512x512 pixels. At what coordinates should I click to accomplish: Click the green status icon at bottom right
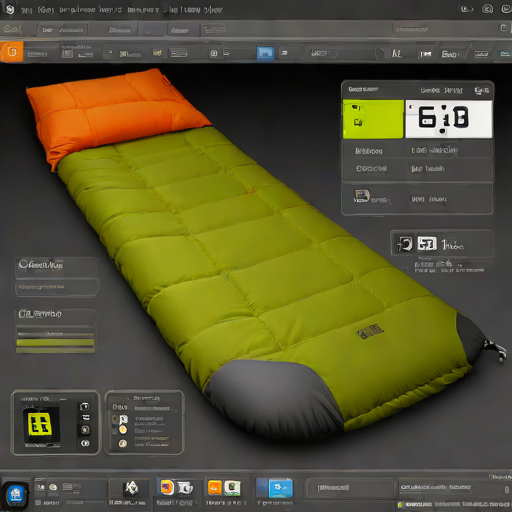(x=400, y=505)
